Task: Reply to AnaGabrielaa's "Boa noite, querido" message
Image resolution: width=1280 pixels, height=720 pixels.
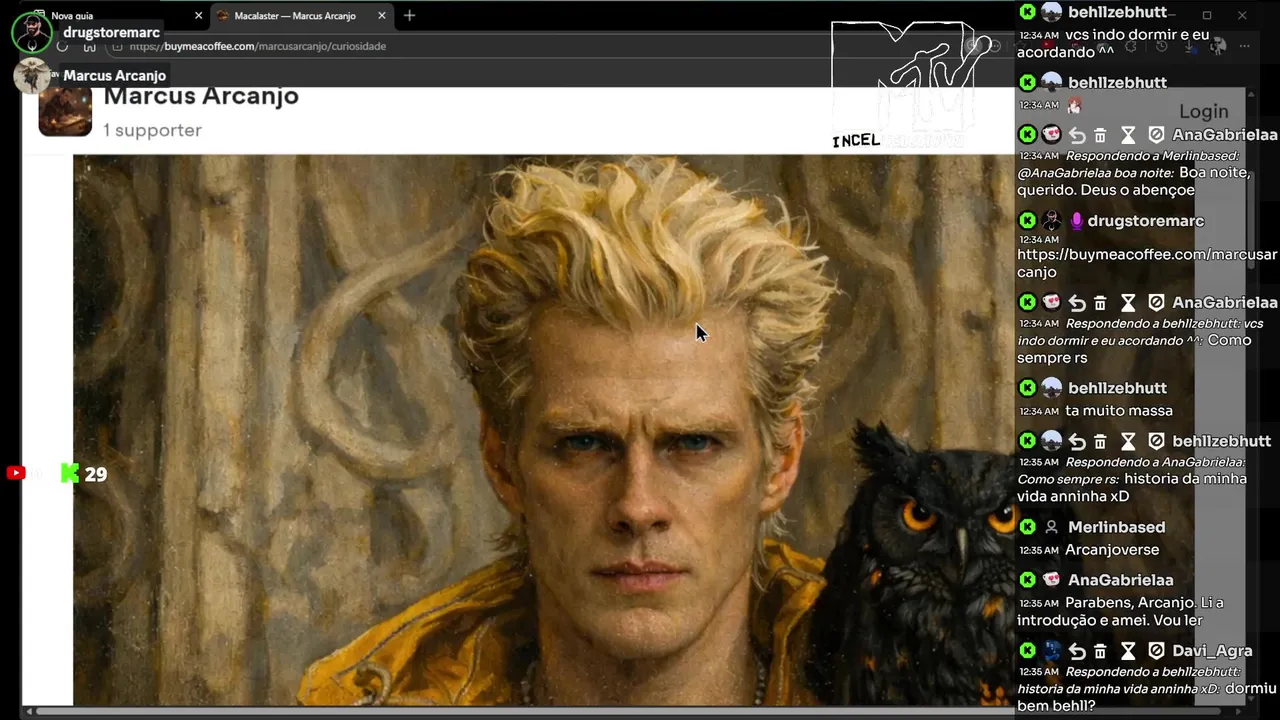Action: point(1077,135)
